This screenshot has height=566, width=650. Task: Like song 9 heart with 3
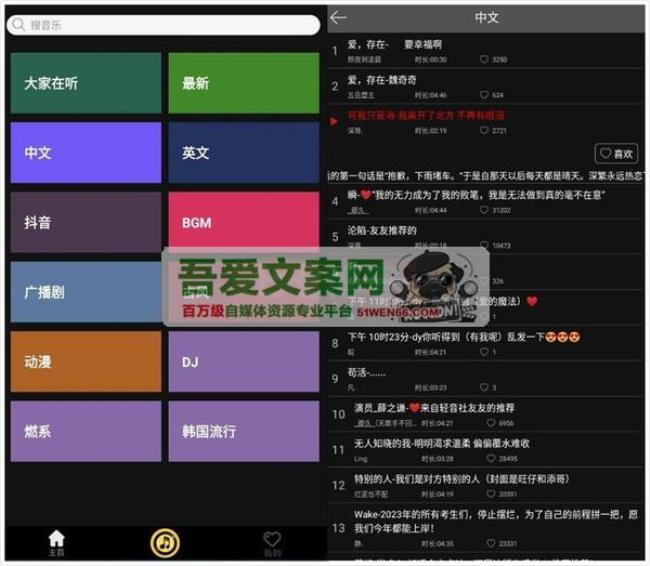484,387
